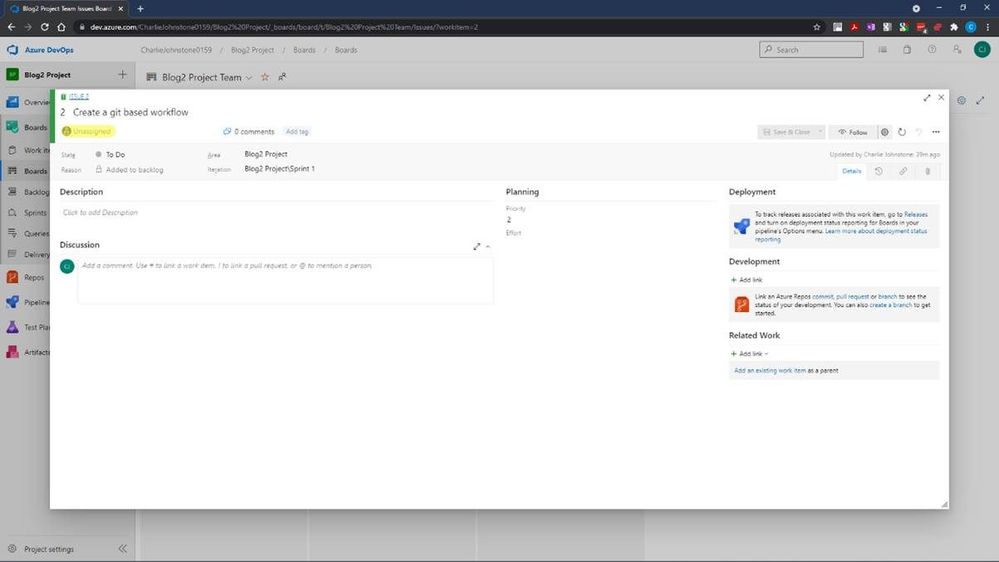
Task: Click 'Add an existing work item' link
Action: 770,370
